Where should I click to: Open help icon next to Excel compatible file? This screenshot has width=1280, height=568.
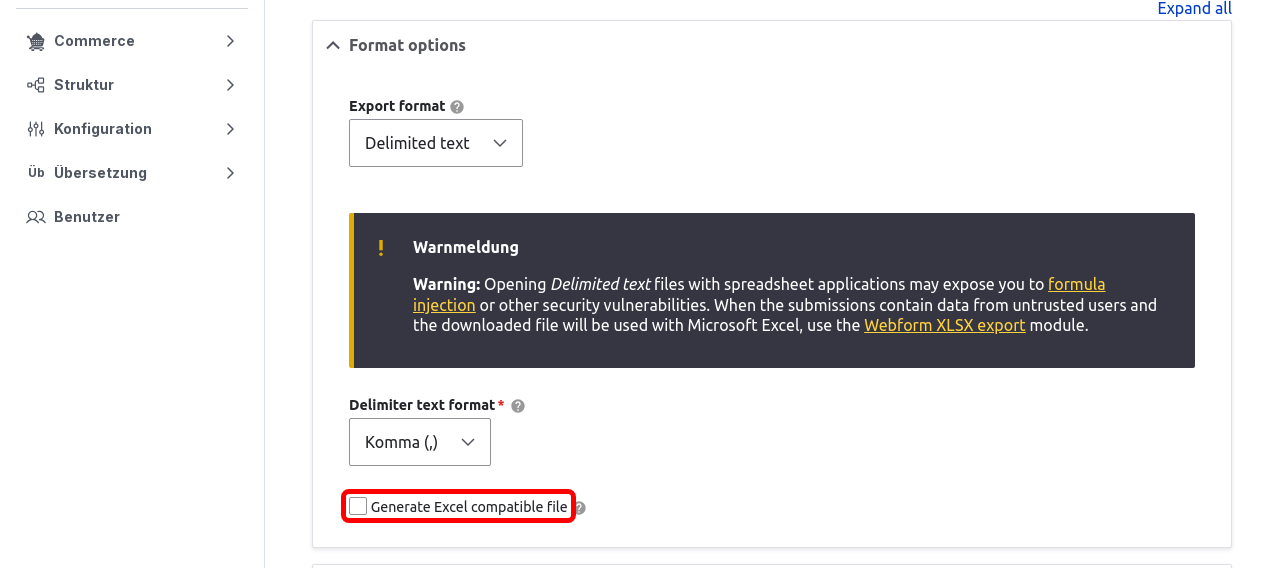(579, 508)
